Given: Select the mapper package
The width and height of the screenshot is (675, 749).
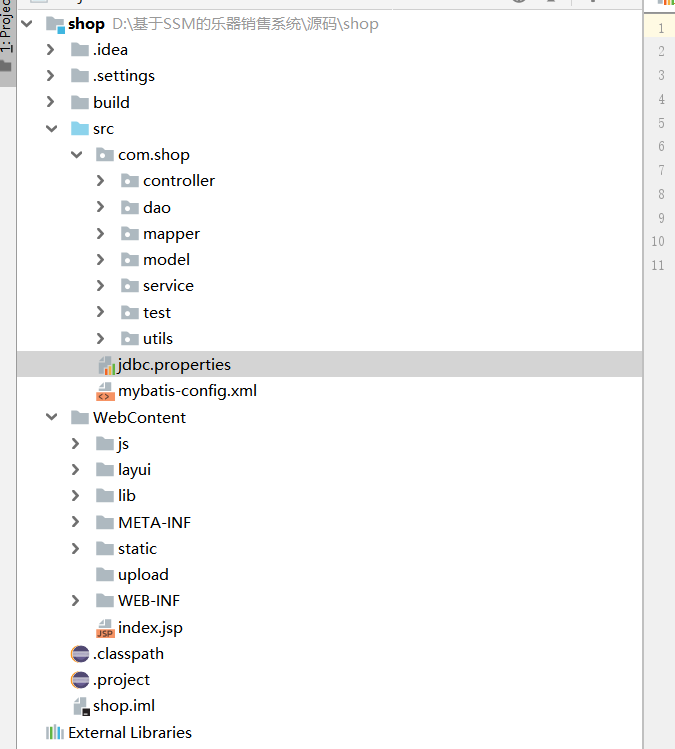Looking at the screenshot, I should pyautogui.click(x=171, y=233).
